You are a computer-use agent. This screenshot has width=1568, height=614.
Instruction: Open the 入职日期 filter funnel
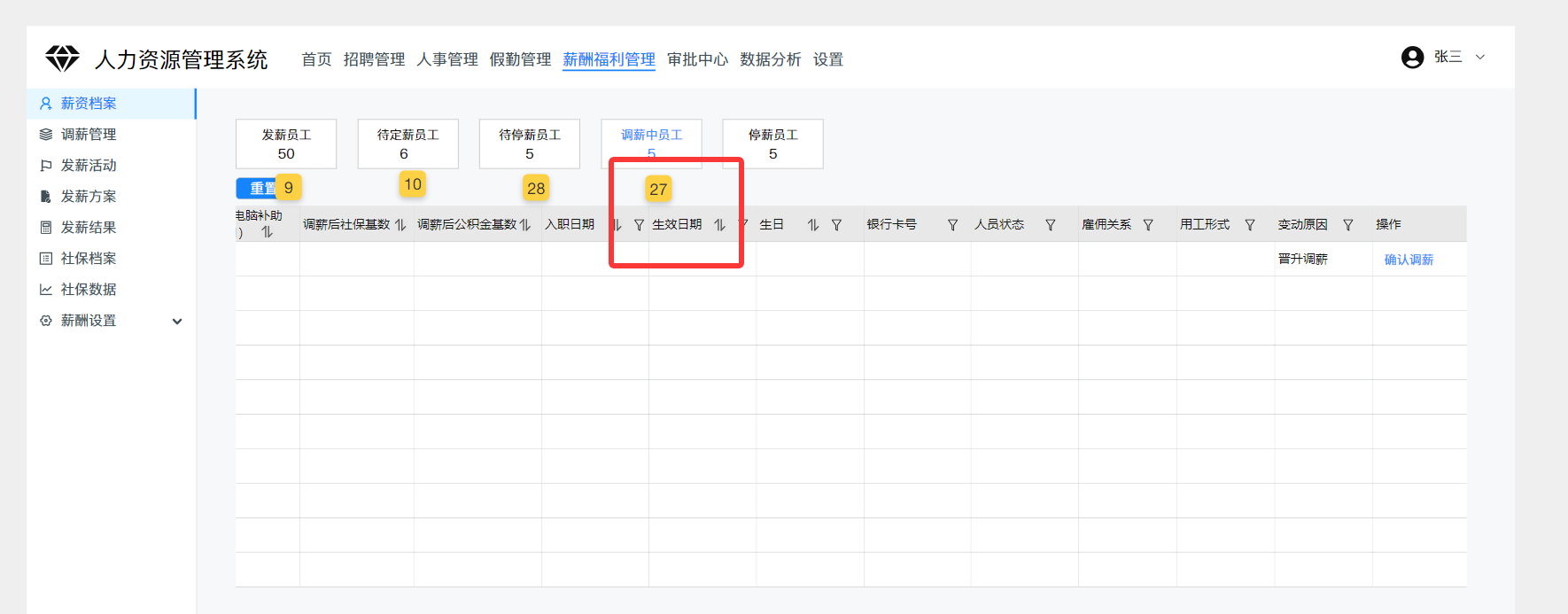pyautogui.click(x=639, y=225)
